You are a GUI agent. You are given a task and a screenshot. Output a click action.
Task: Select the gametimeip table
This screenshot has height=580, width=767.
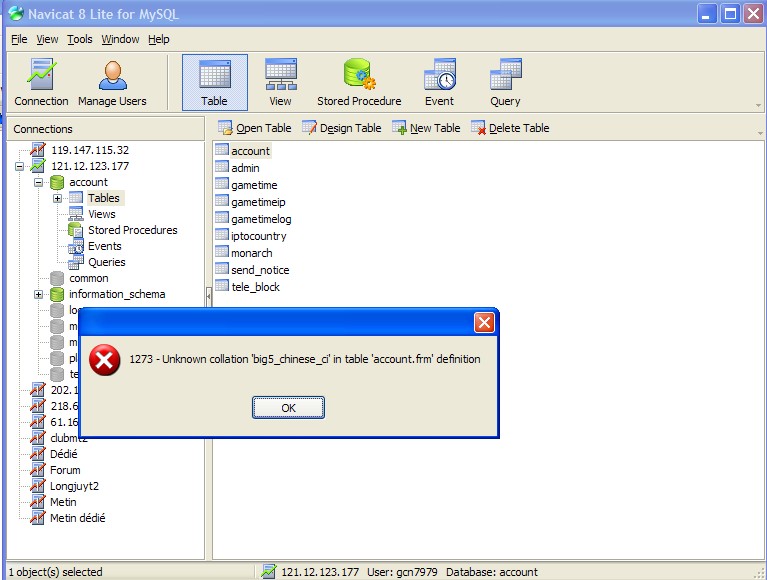click(x=258, y=202)
